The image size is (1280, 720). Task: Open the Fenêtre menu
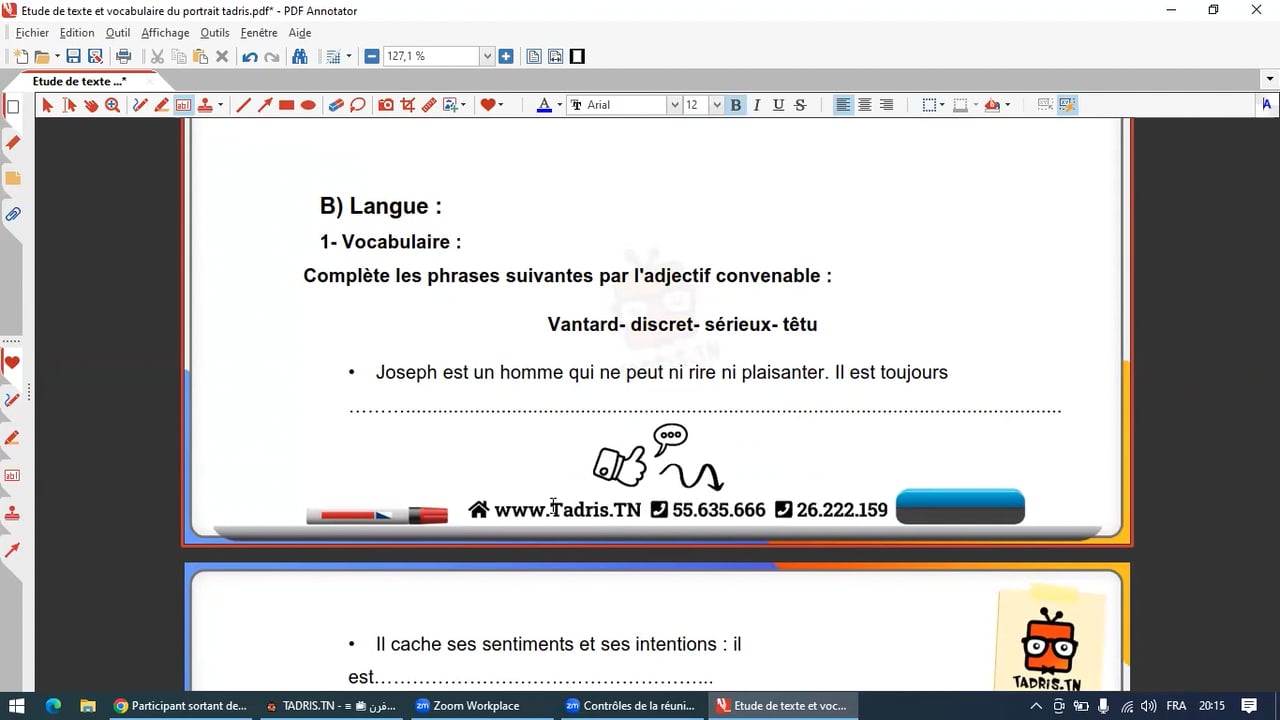pos(259,33)
